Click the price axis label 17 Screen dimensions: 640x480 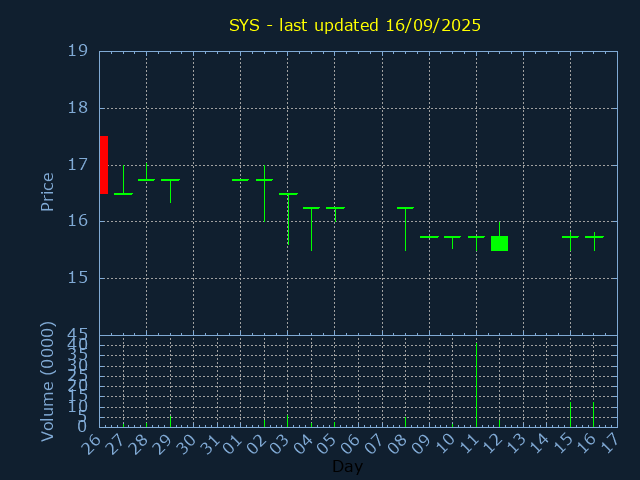click(x=78, y=165)
